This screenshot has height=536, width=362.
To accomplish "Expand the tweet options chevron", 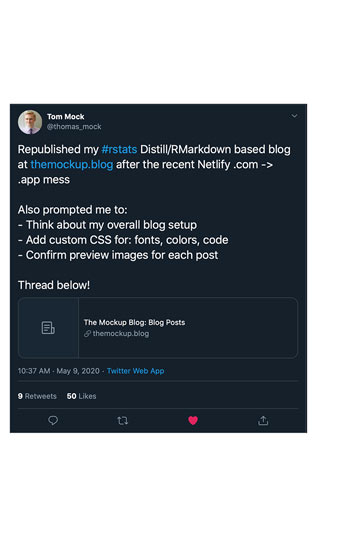I will [x=294, y=116].
